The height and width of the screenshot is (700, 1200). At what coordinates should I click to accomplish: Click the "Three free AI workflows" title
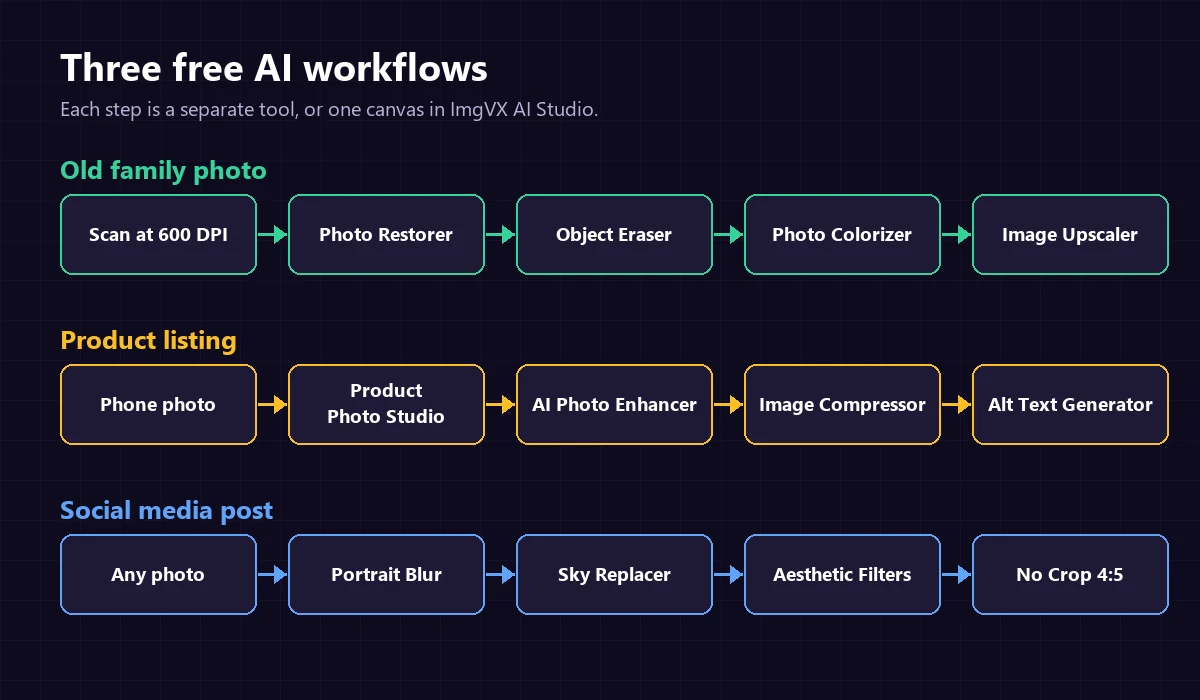pyautogui.click(x=274, y=68)
